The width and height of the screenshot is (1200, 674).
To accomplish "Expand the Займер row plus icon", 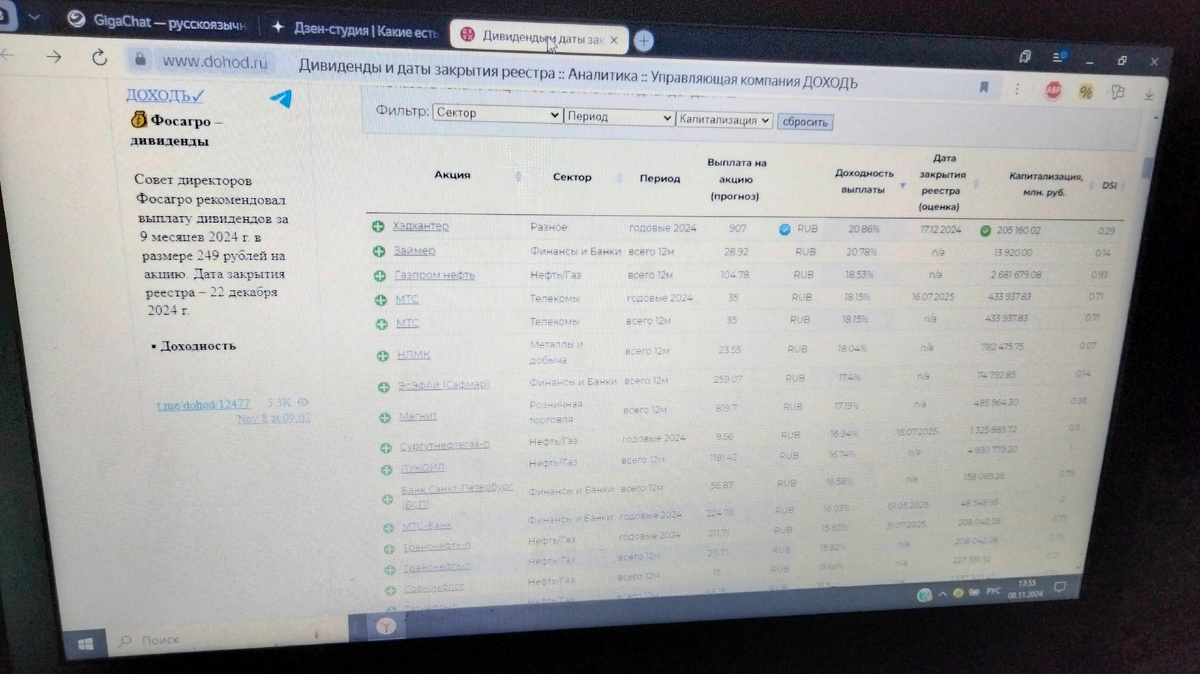I will click(378, 251).
